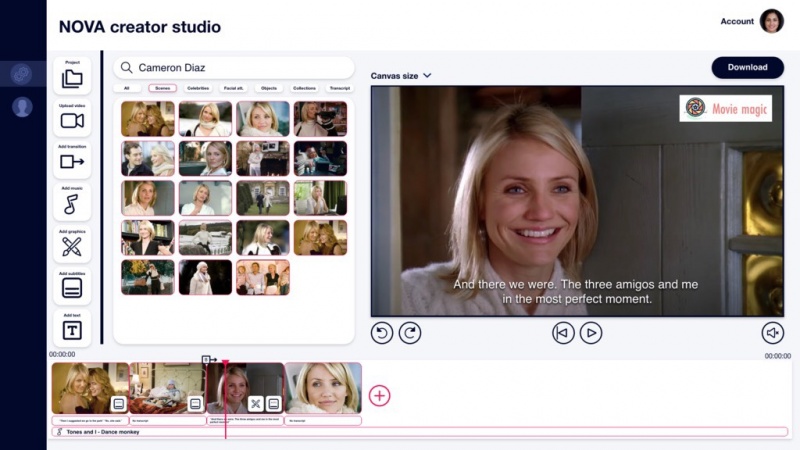Focus the search field containing Cameron Diaz
This screenshot has width=800, height=450.
tap(234, 67)
